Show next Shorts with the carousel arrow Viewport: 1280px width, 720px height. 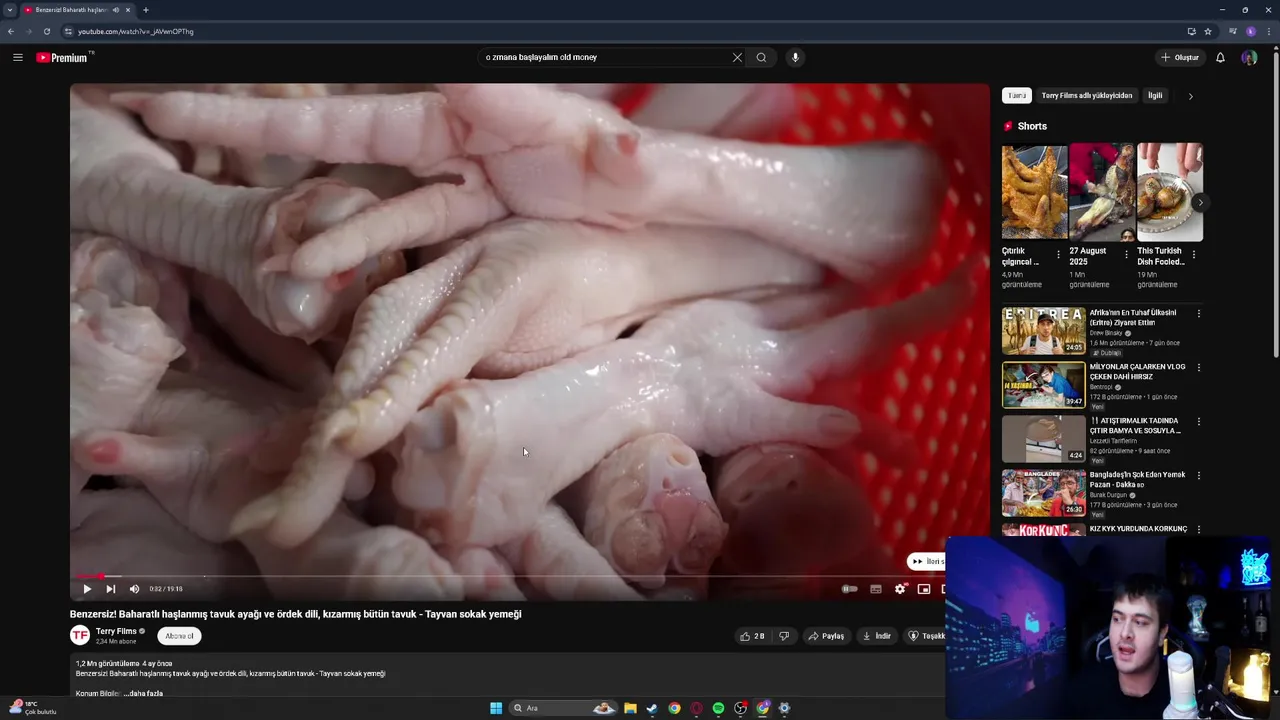[1200, 202]
